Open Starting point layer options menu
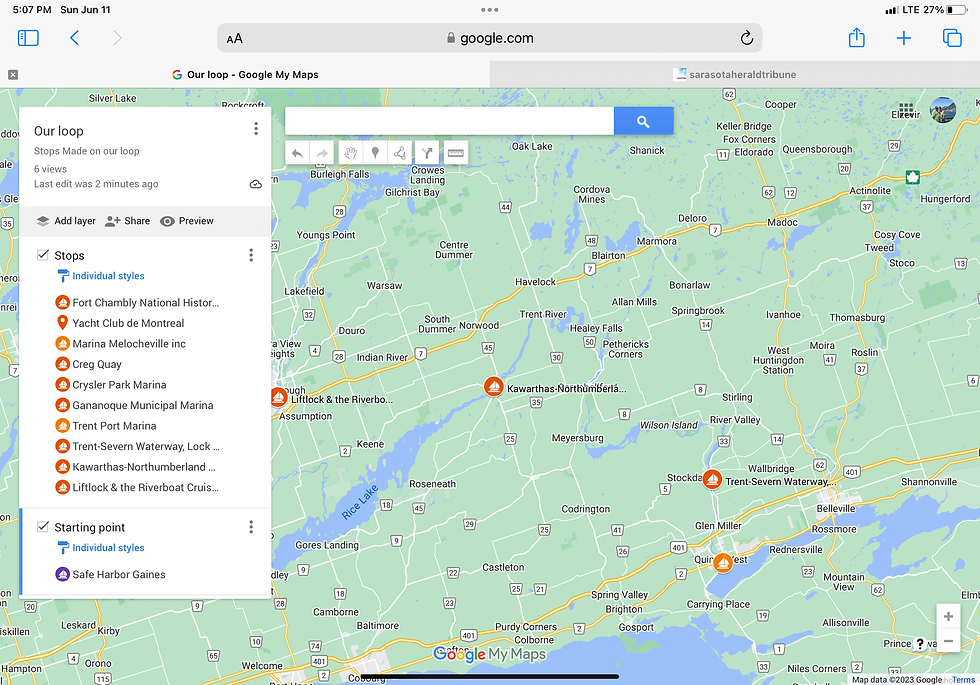 [x=251, y=527]
